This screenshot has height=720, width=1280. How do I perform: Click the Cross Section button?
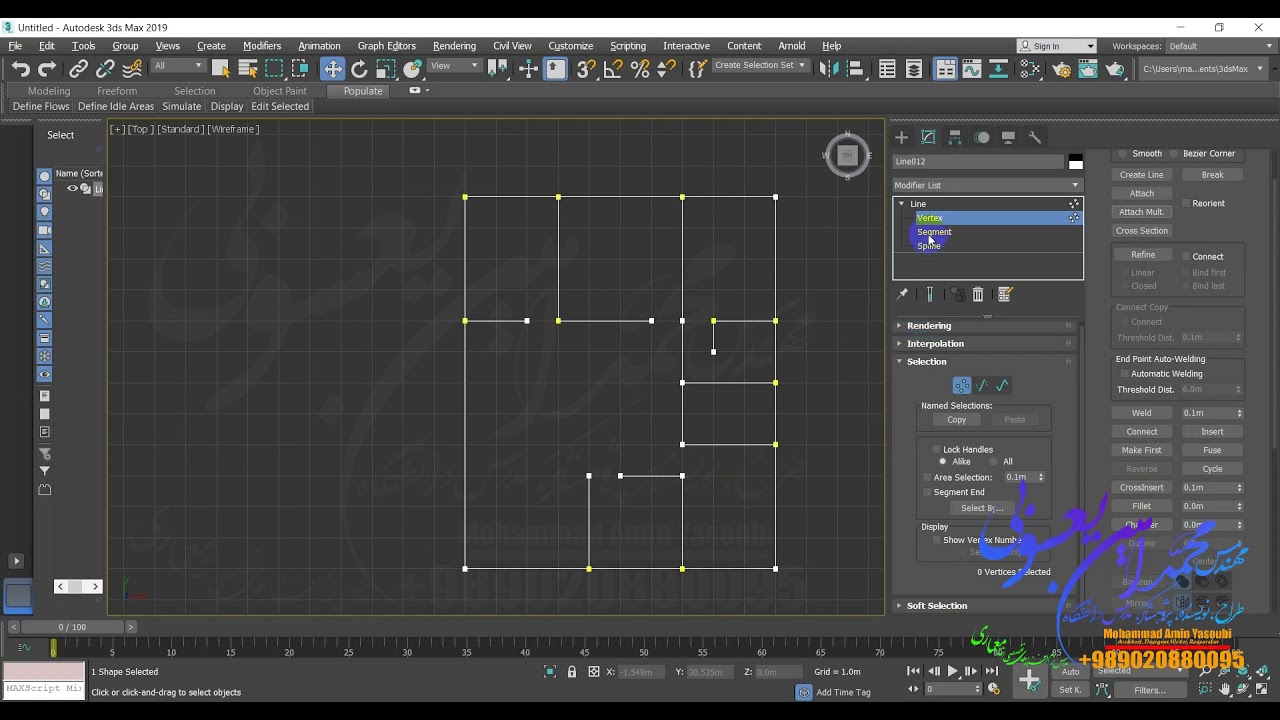click(1142, 231)
